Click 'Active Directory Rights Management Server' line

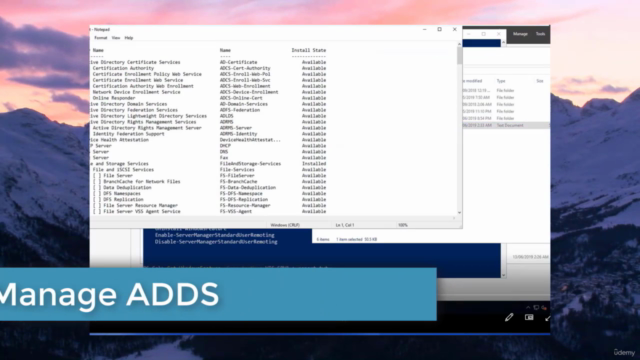[x=147, y=128]
